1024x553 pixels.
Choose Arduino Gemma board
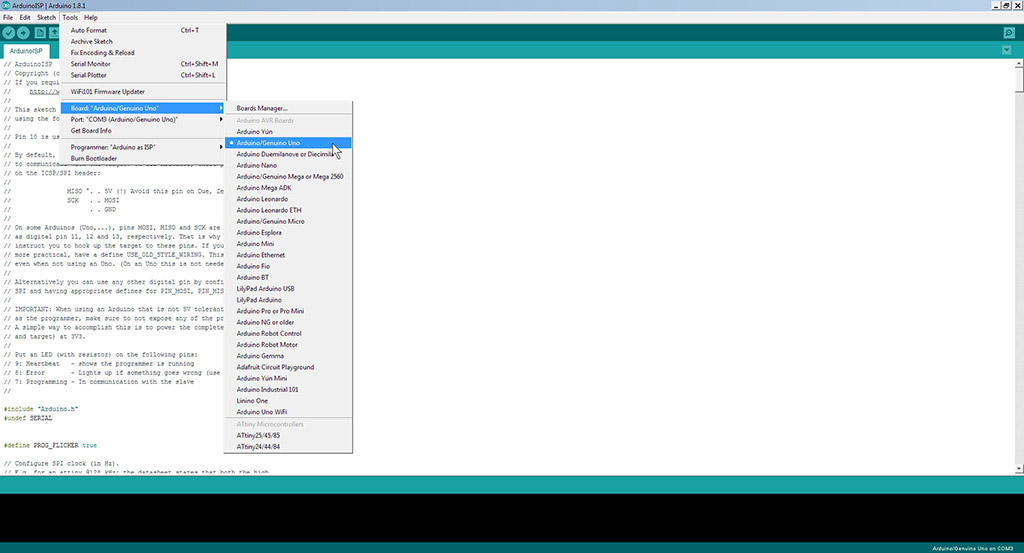click(x=288, y=356)
